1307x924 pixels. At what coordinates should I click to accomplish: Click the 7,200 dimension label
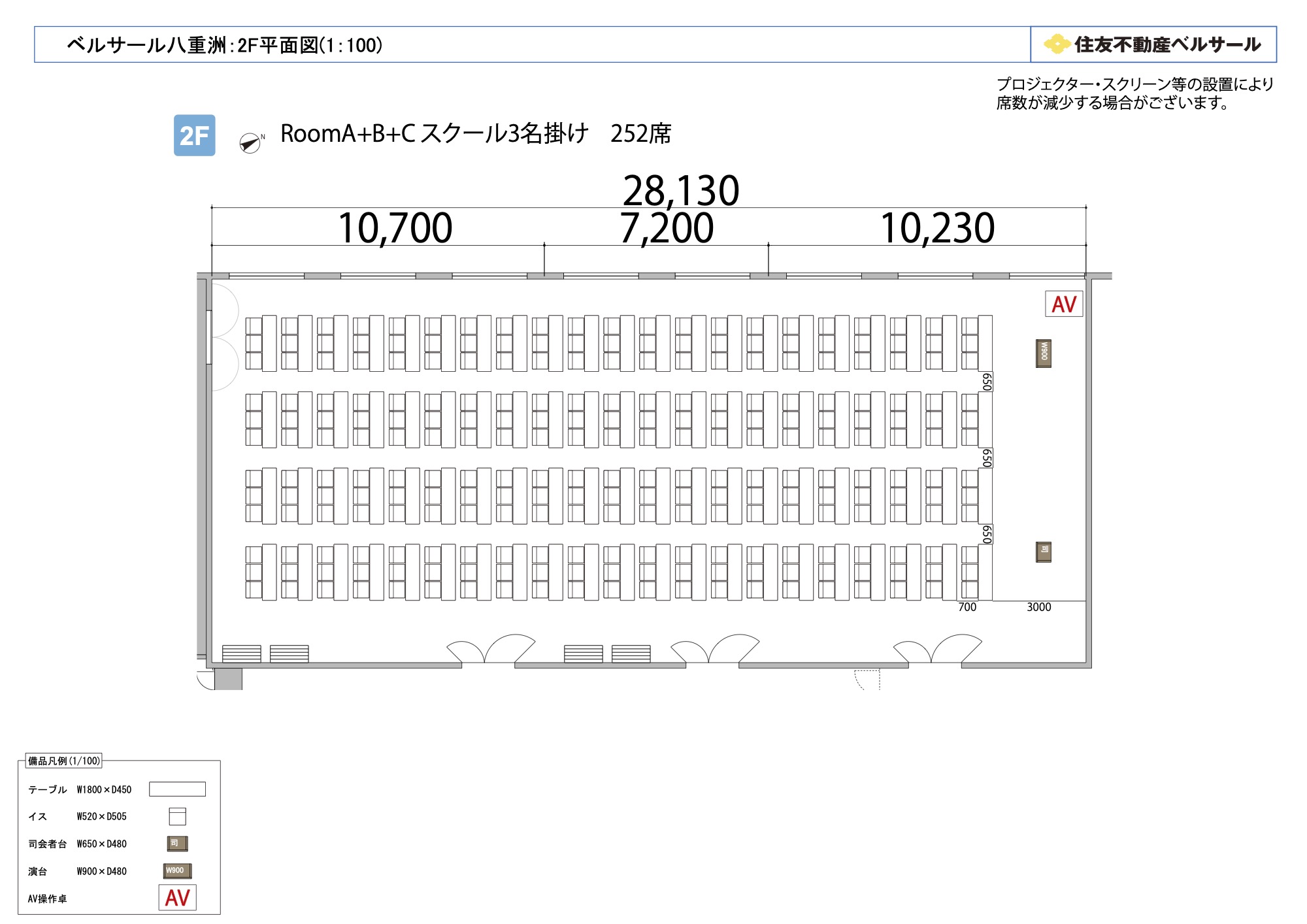pos(667,228)
